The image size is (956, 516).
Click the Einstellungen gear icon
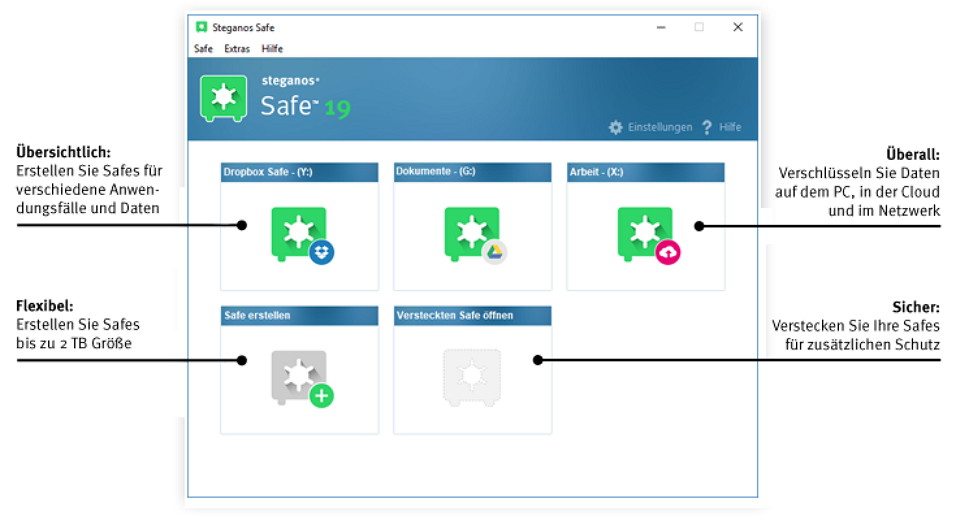[616, 127]
